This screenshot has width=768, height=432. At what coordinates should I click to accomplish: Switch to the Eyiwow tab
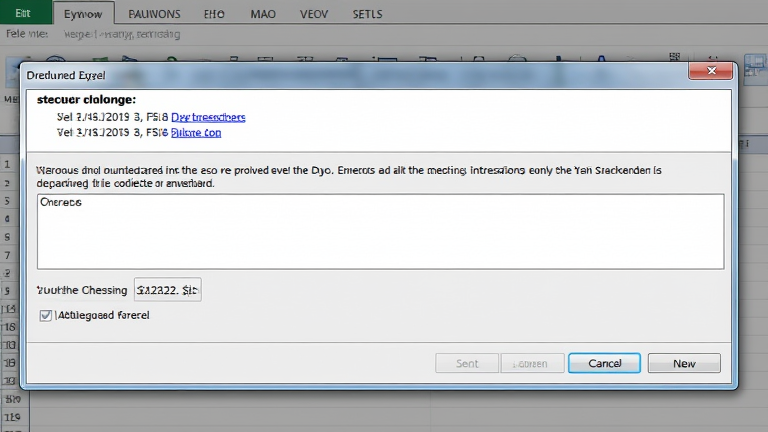83,14
